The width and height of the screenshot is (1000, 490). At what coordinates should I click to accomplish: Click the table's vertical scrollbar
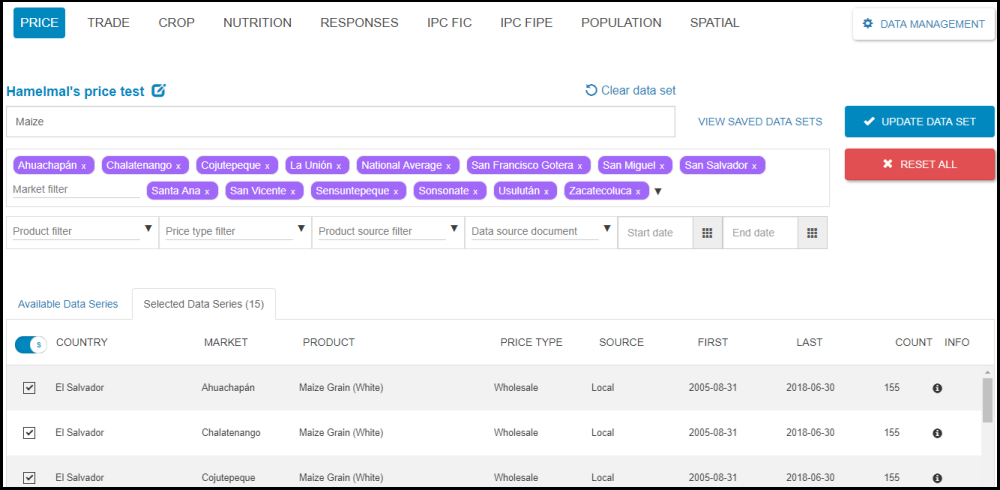click(987, 400)
